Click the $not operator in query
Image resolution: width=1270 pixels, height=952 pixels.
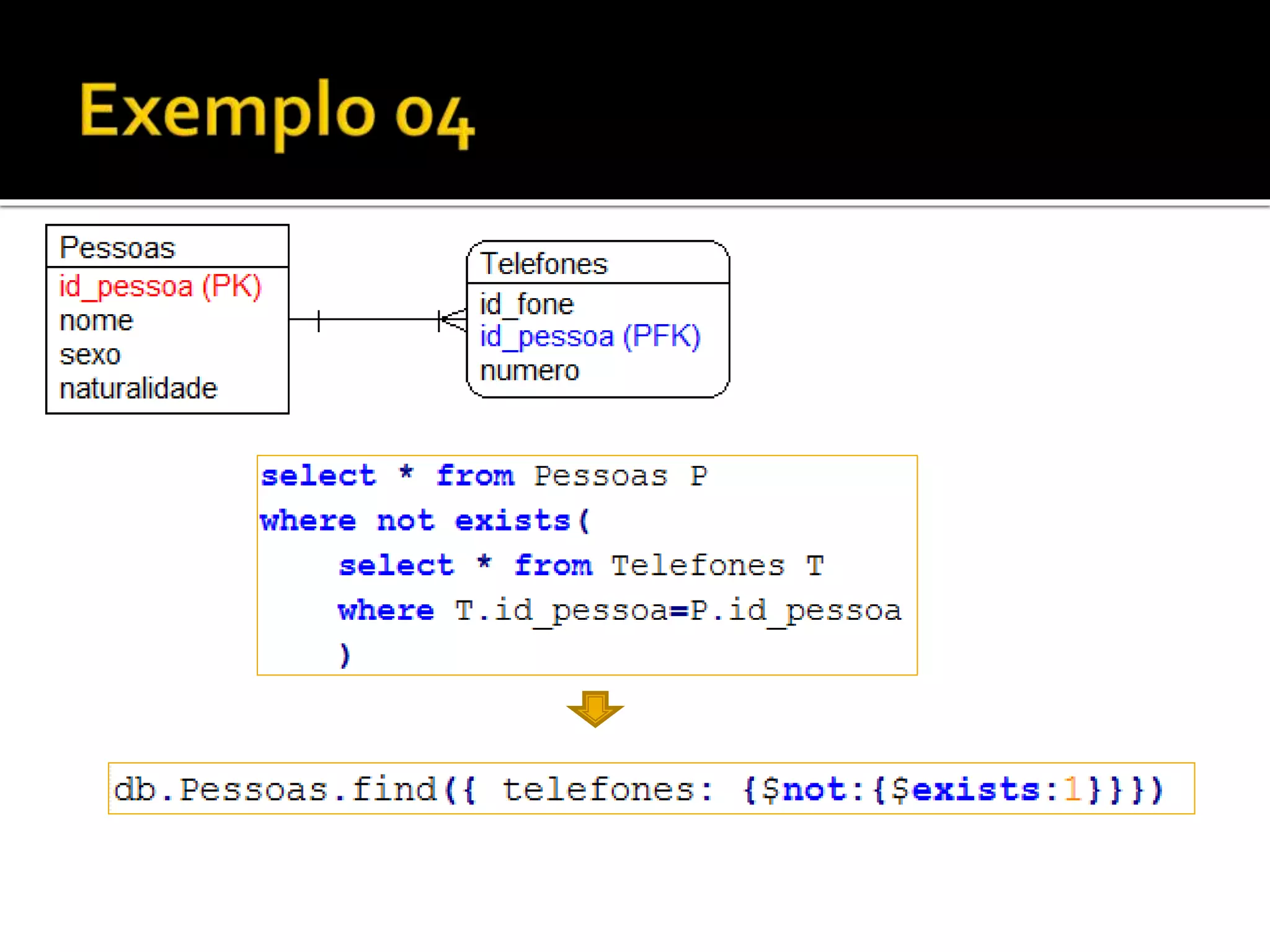pos(804,790)
